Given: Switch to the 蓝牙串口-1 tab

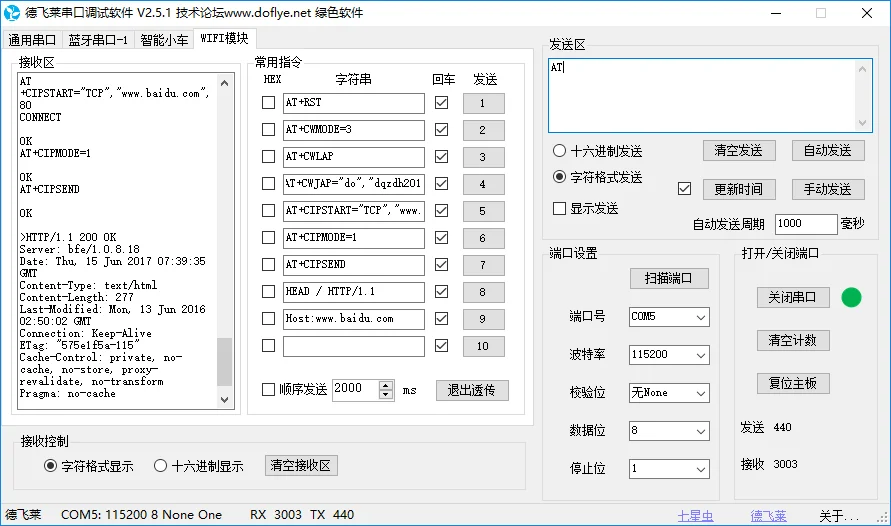Looking at the screenshot, I should click(x=98, y=40).
